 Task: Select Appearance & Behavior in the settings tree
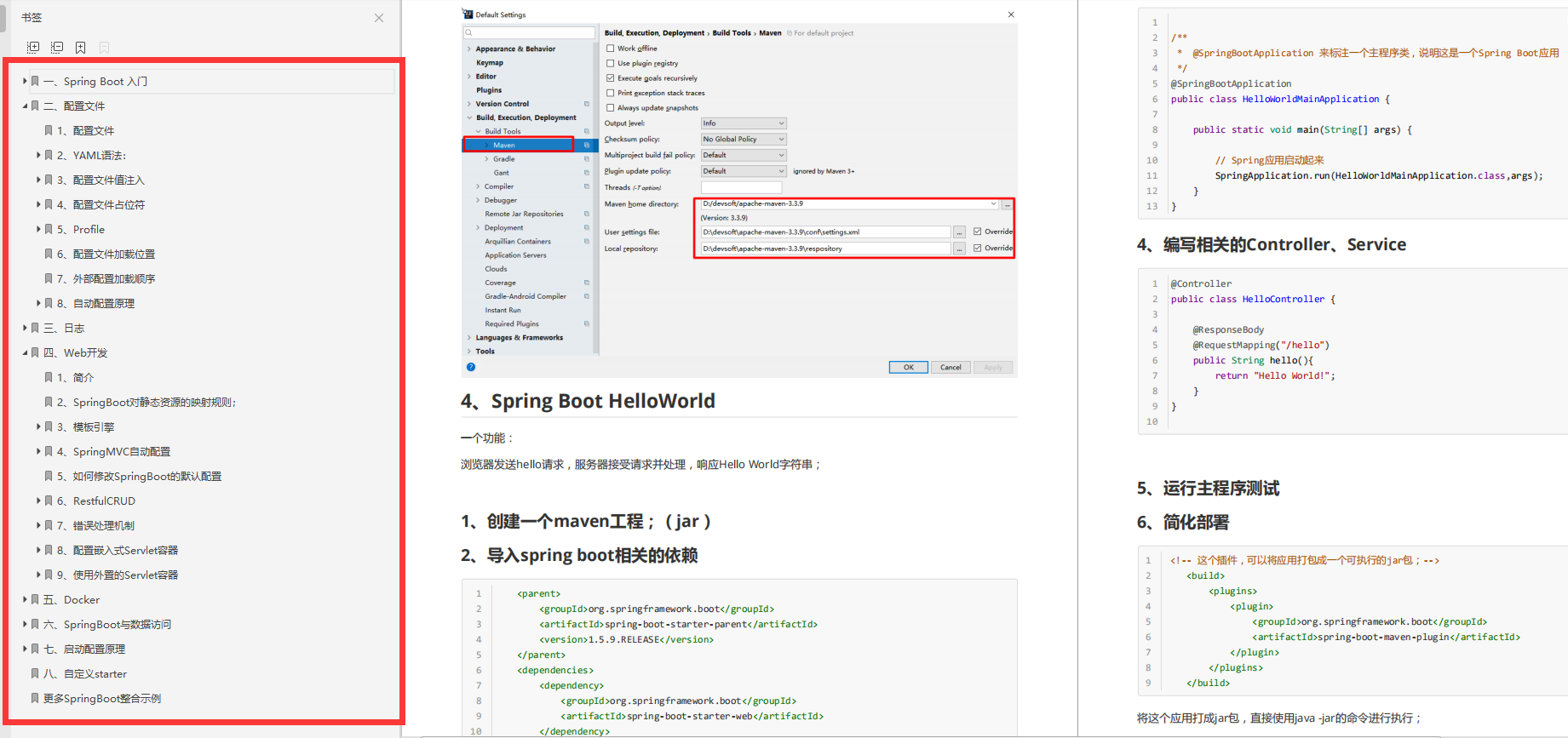pyautogui.click(x=515, y=49)
